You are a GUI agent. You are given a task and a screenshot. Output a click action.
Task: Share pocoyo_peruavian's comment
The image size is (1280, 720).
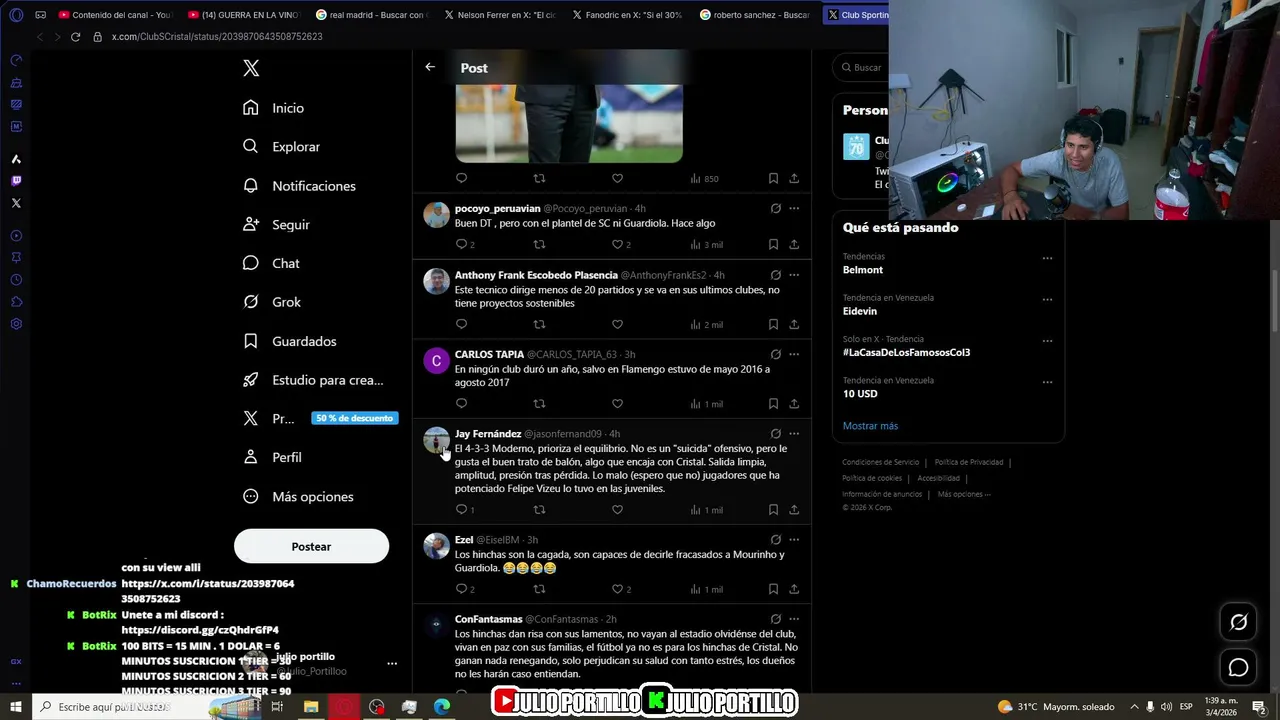click(794, 244)
